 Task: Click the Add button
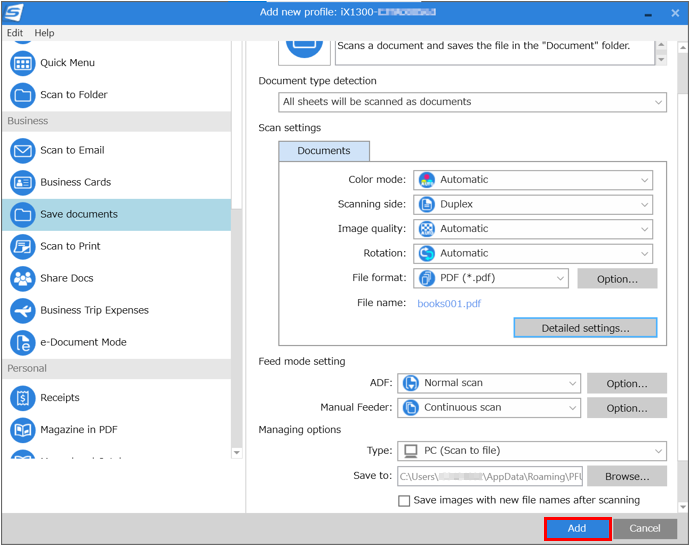click(577, 528)
